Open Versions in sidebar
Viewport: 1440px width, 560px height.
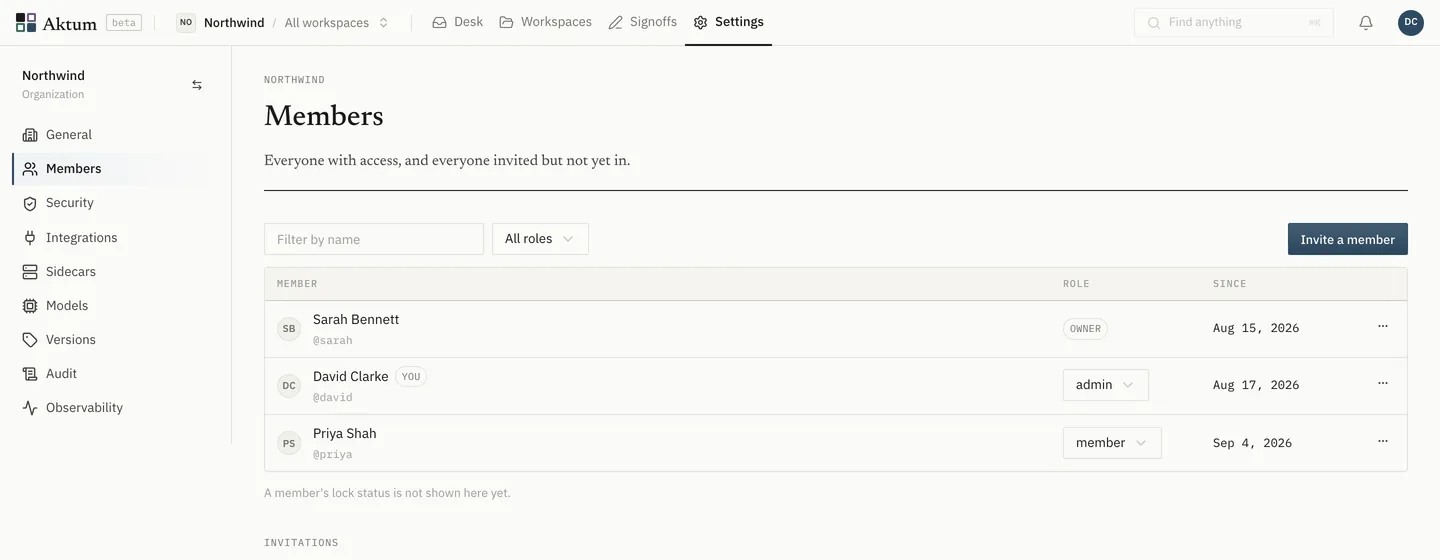pyautogui.click(x=112, y=340)
